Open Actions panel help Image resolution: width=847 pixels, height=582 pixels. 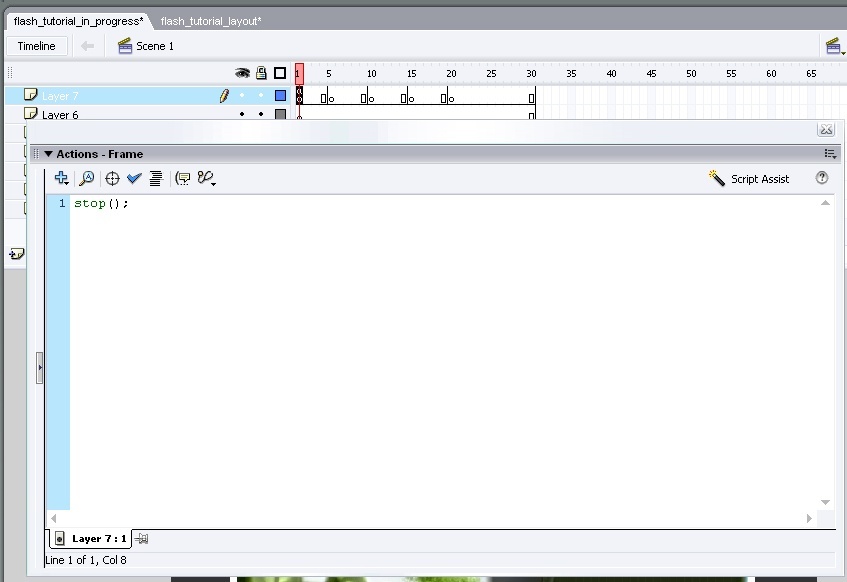(822, 178)
